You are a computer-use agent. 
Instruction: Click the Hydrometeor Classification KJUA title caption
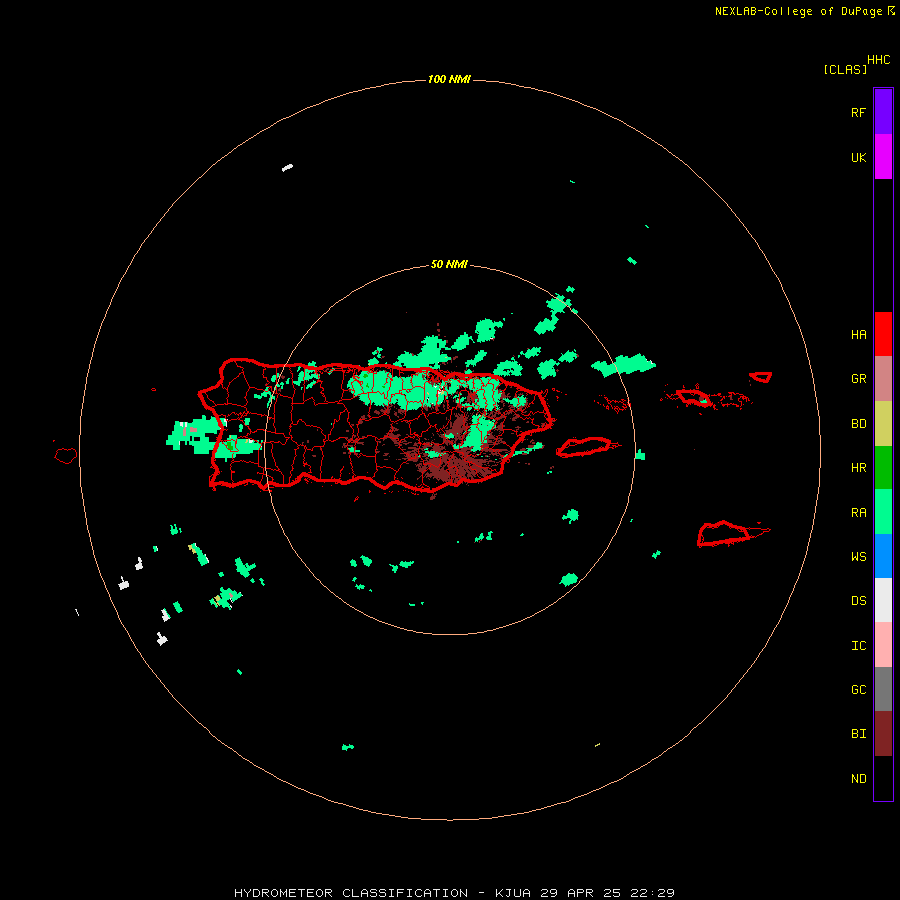(454, 893)
